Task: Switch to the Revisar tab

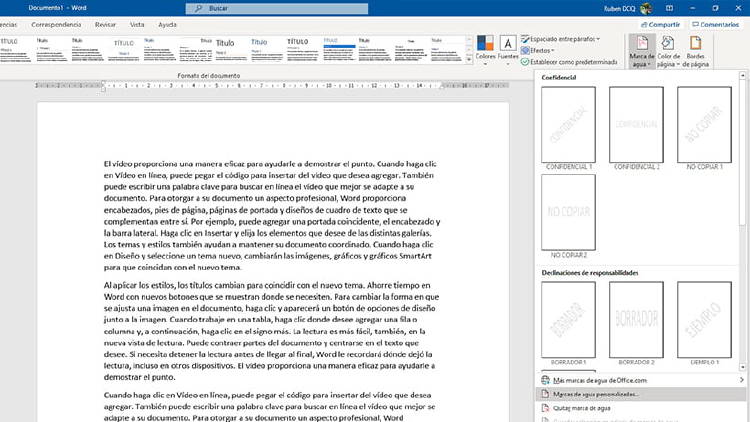Action: [x=106, y=22]
